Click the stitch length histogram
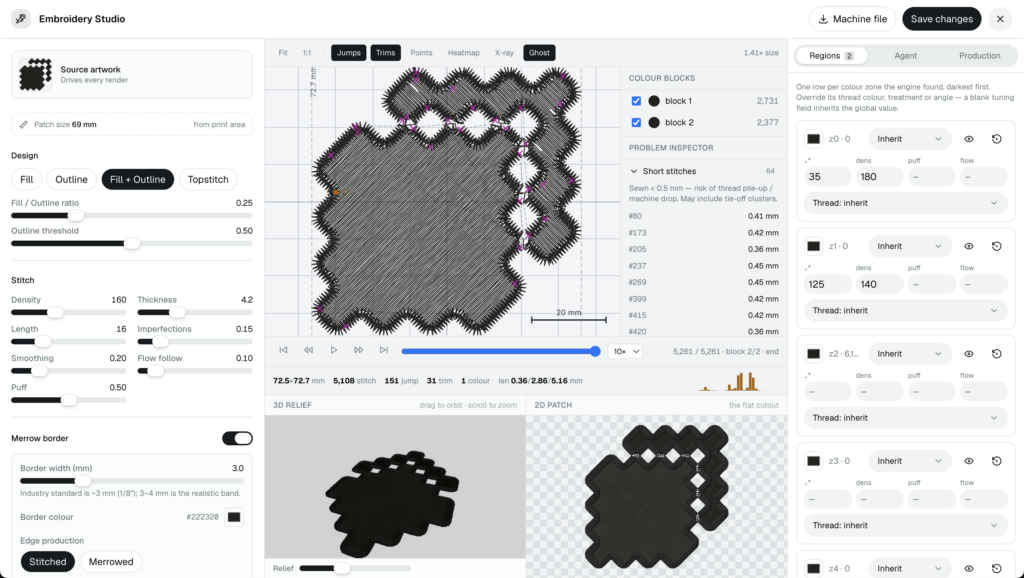 pos(729,381)
